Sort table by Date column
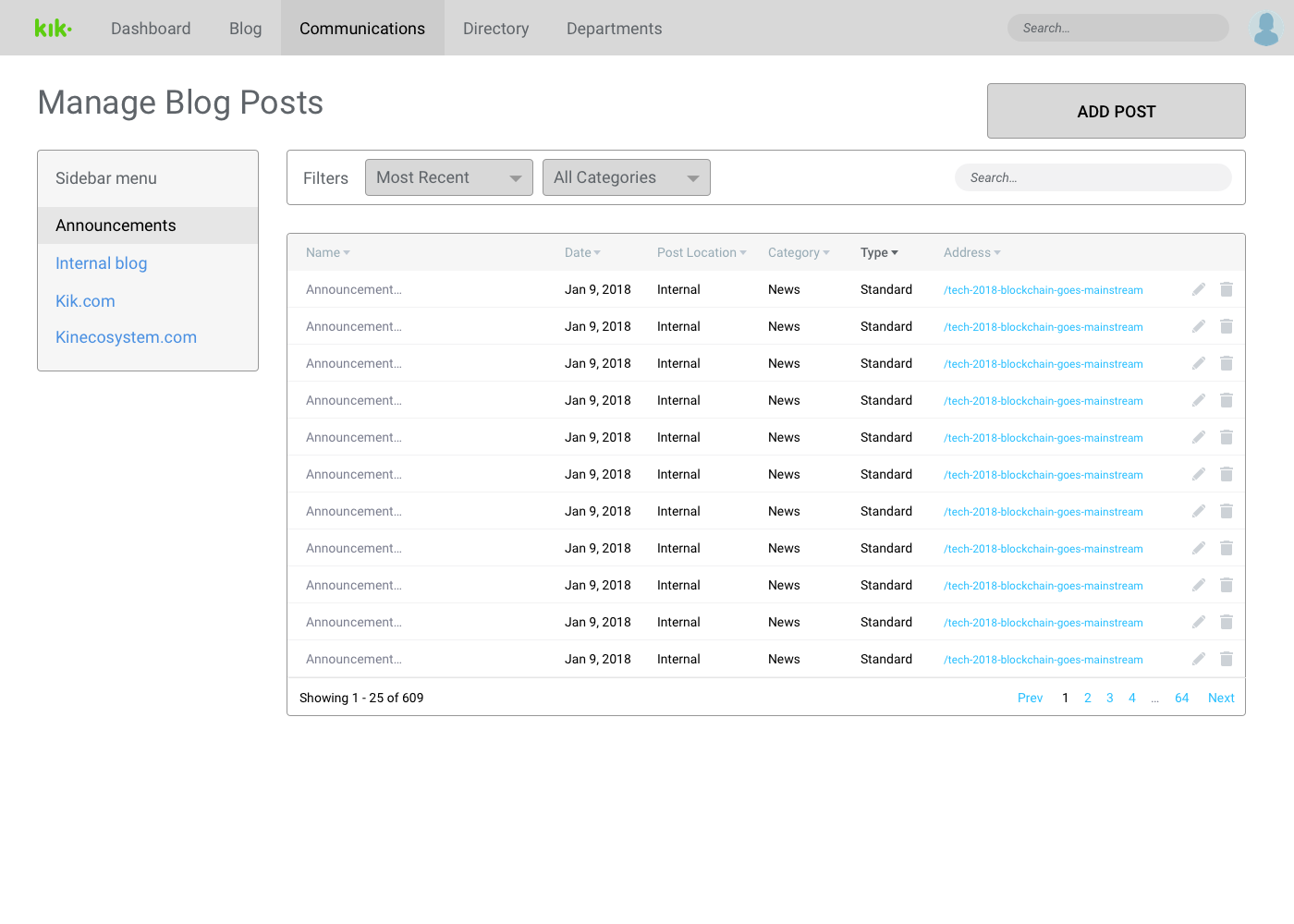1294x924 pixels. pyautogui.click(x=582, y=252)
